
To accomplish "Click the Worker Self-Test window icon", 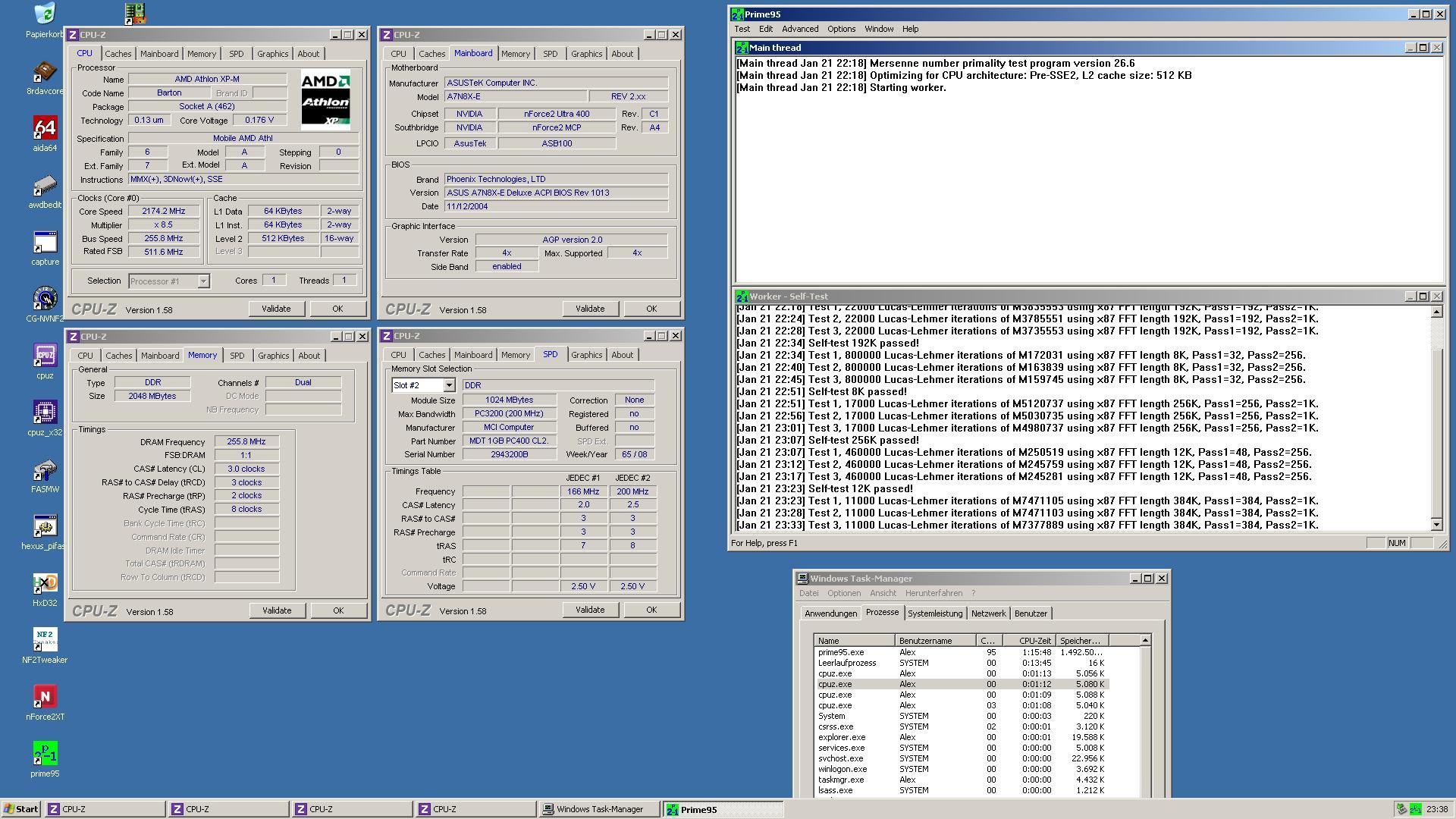I will 742,297.
